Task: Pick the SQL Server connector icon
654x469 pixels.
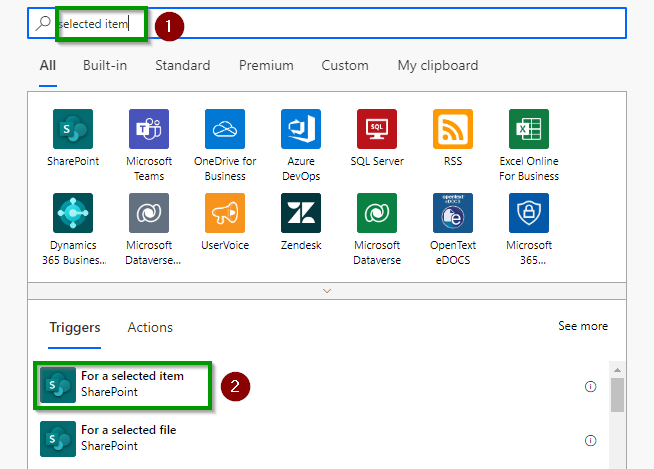Action: tap(377, 129)
